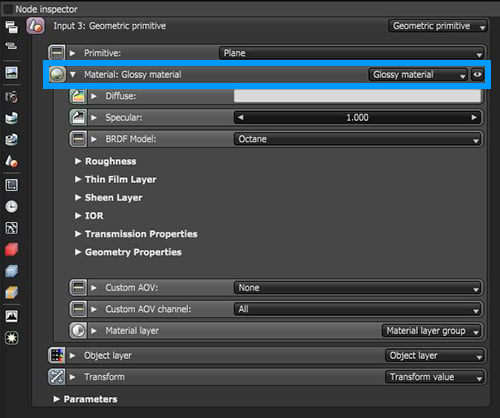This screenshot has height=418, width=500.
Task: Open the Primitive Plane dropdown
Action: coord(351,53)
